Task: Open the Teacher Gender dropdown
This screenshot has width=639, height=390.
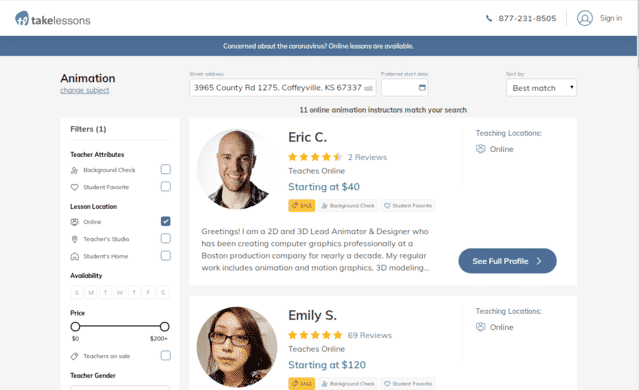Action: [x=120, y=387]
